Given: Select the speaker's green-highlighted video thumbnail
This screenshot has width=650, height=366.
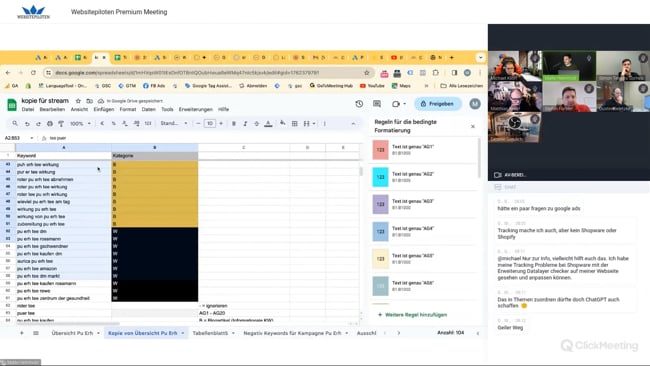Looking at the screenshot, I should 569,66.
